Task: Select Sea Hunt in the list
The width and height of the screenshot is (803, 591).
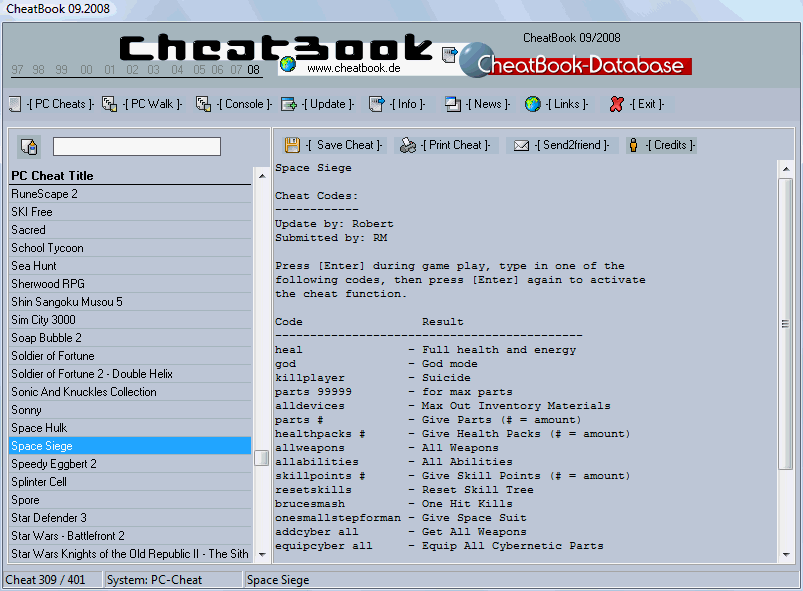Action: tap(131, 266)
